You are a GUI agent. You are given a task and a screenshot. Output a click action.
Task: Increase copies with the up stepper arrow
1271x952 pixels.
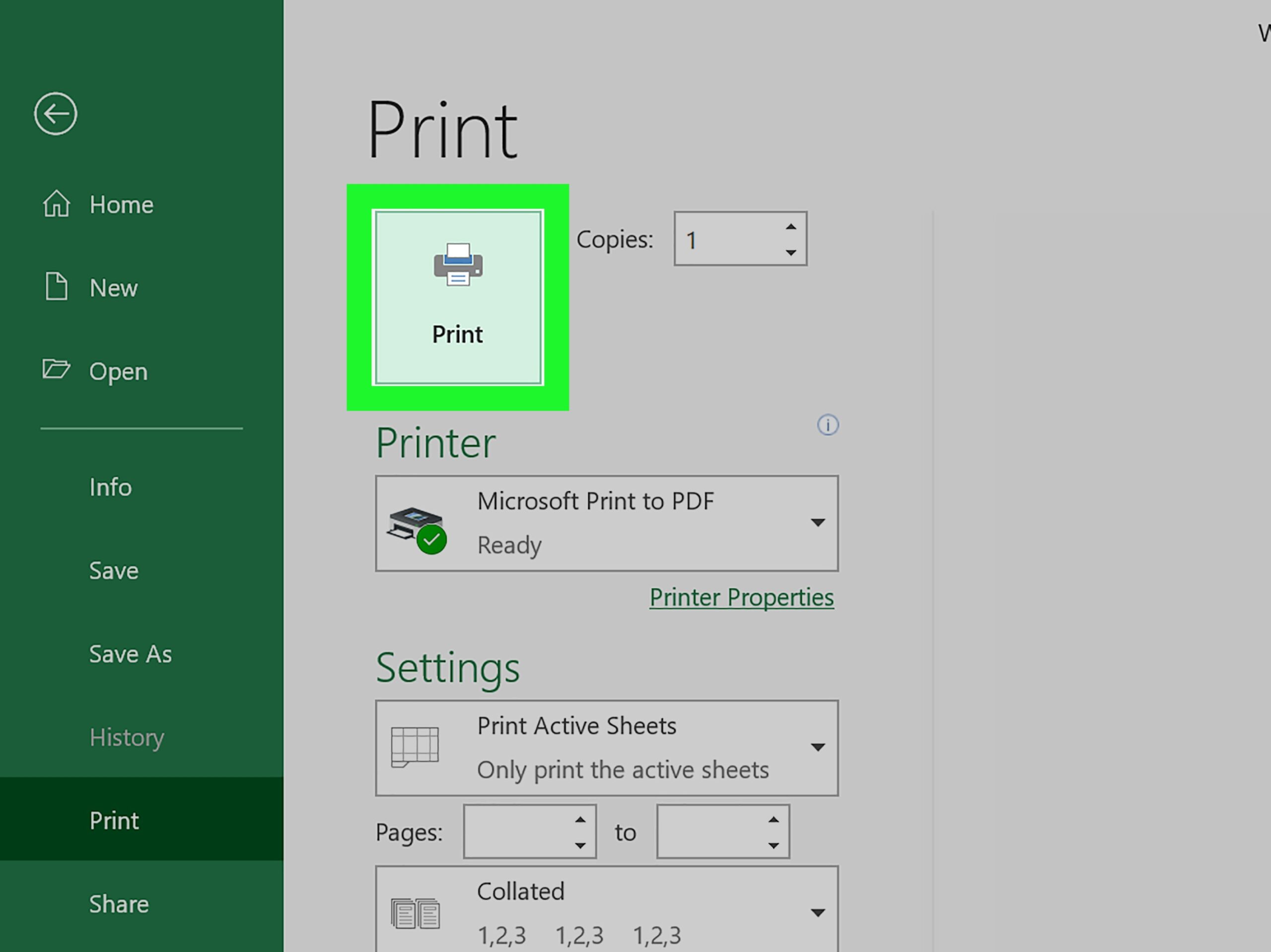point(790,225)
